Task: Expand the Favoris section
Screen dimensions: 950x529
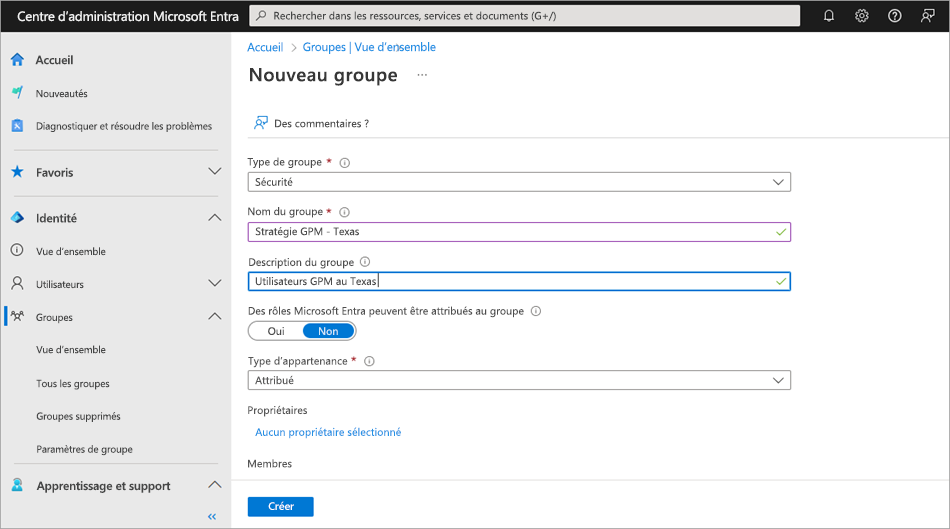Action: pos(214,171)
